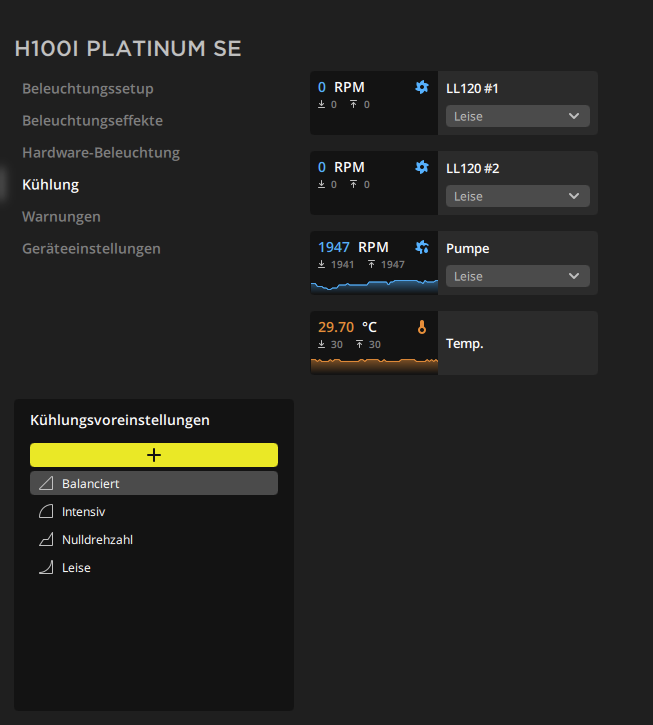This screenshot has width=653, height=725.
Task: Click the temperature history graph
Action: [374, 366]
